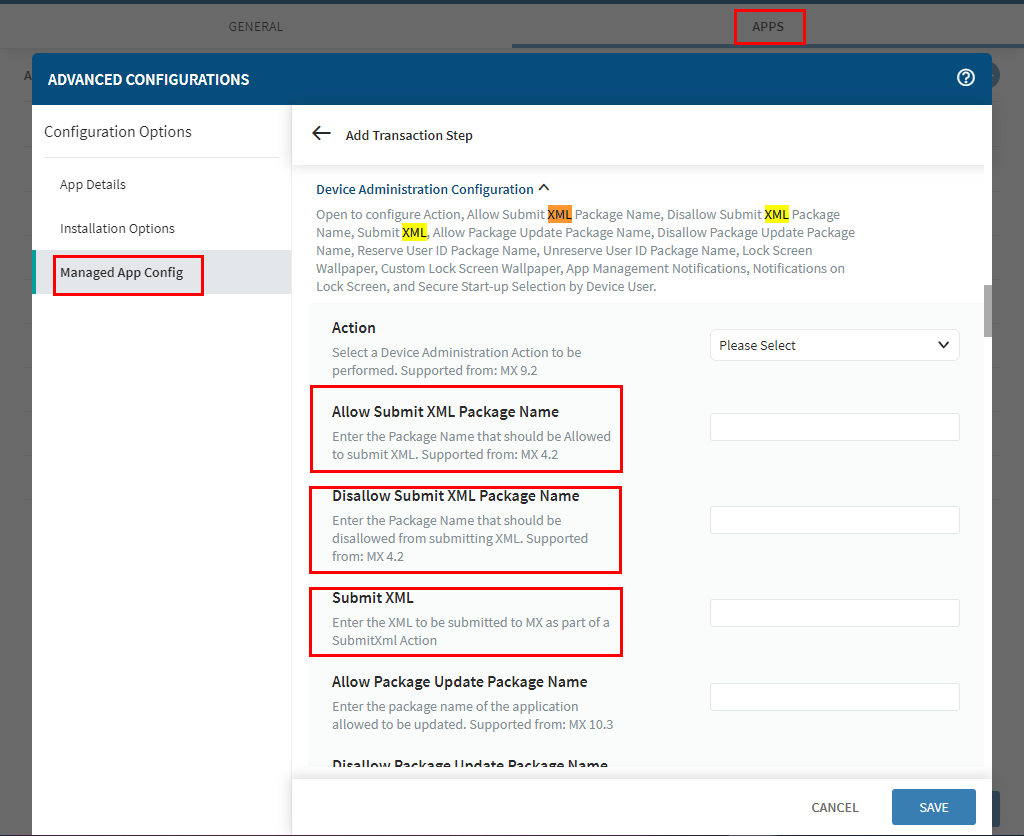The width and height of the screenshot is (1024, 836).
Task: Click the vertical scrollbar thumb in the config panel
Action: (x=988, y=310)
